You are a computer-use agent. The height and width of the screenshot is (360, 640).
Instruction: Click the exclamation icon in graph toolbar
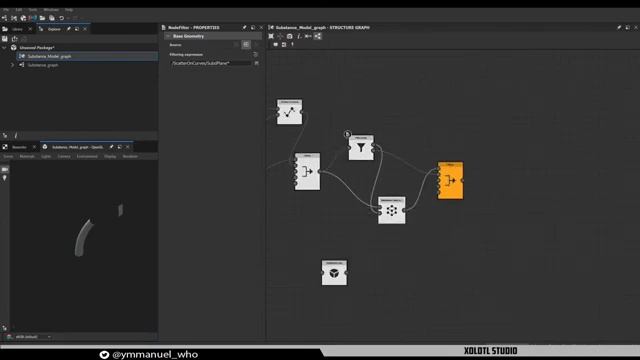(x=292, y=44)
